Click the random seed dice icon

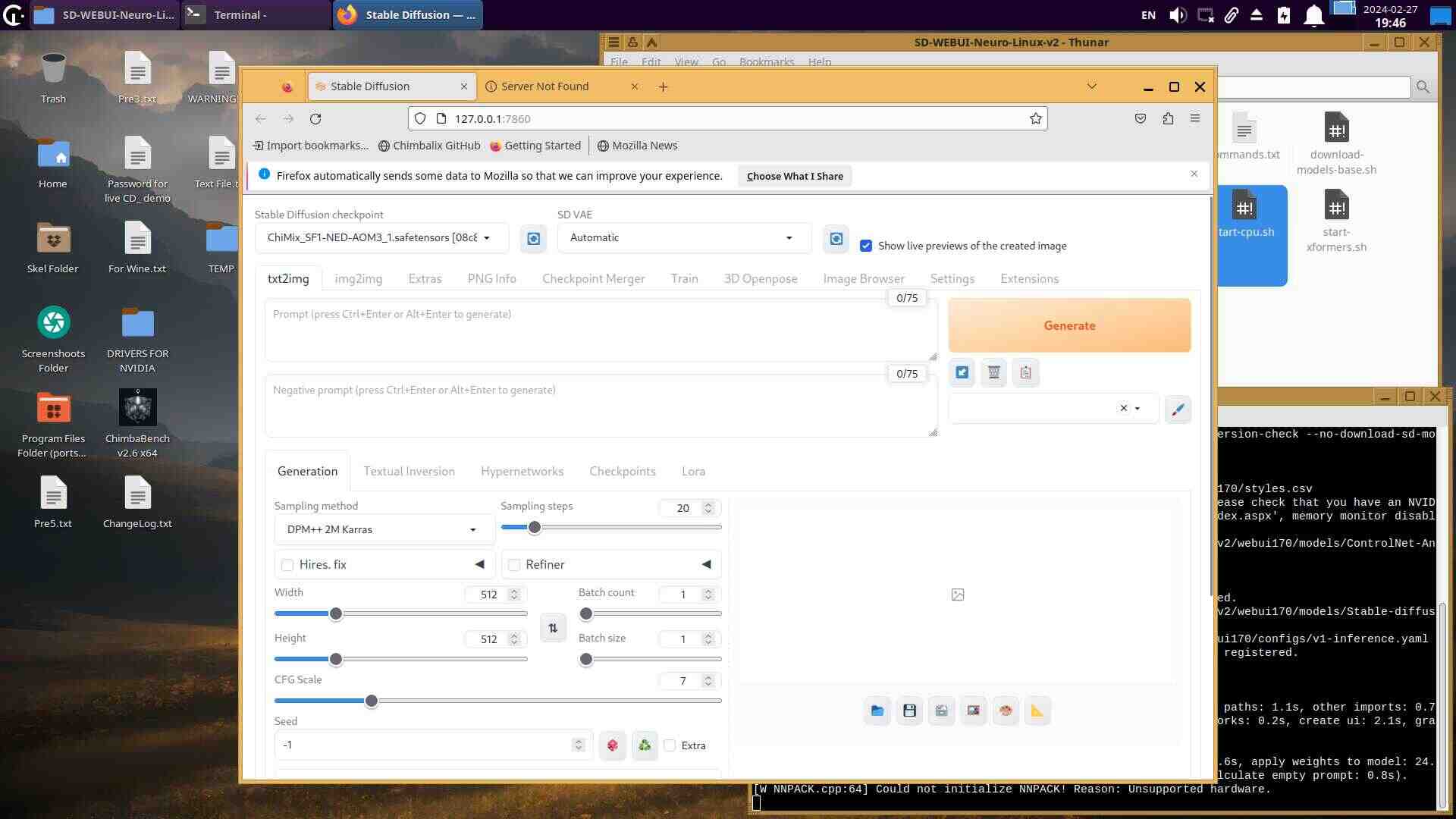pos(612,745)
